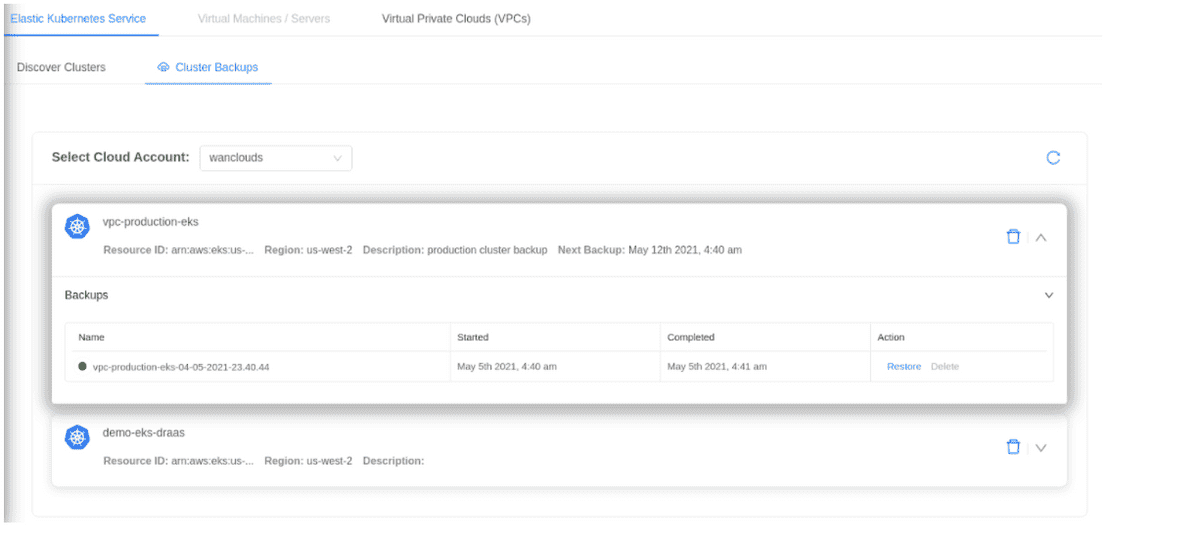Switch to Virtual Machines / Servers tab

click(264, 19)
